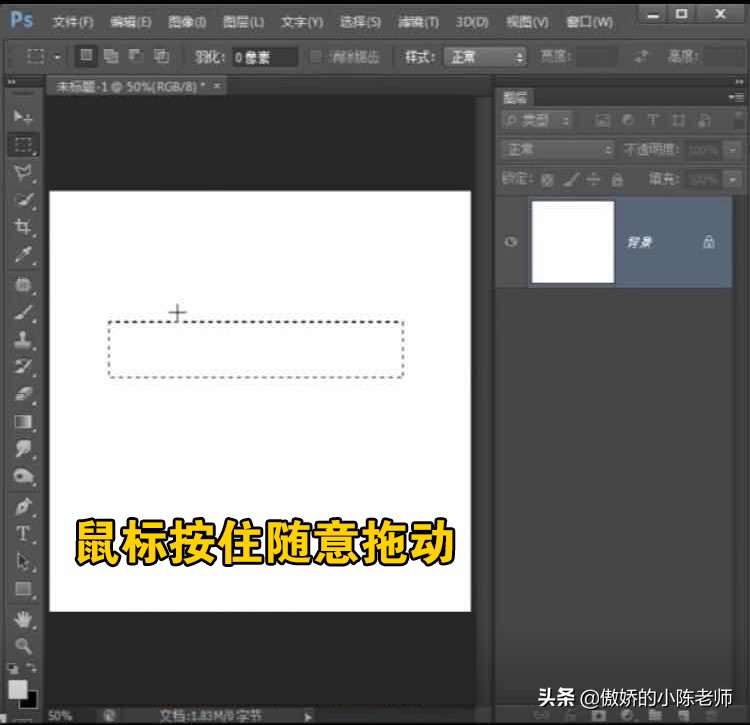
Task: Select the Pen tool
Action: pyautogui.click(x=22, y=506)
